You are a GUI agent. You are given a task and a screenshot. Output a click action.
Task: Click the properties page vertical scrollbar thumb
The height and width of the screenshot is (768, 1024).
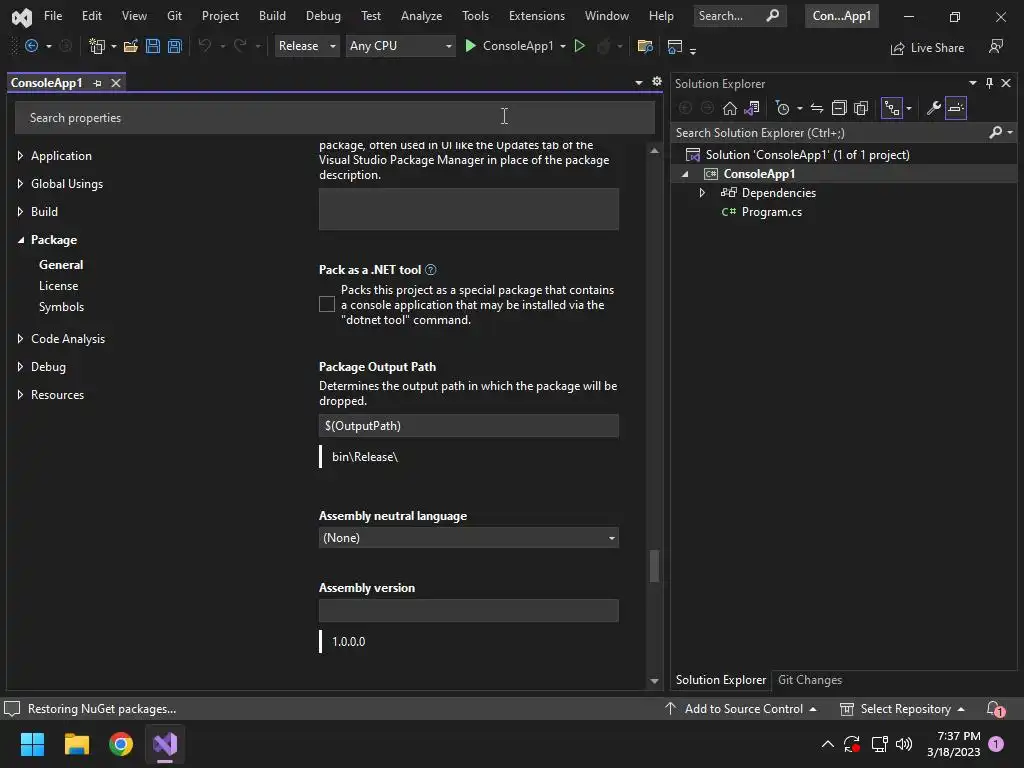click(x=654, y=566)
